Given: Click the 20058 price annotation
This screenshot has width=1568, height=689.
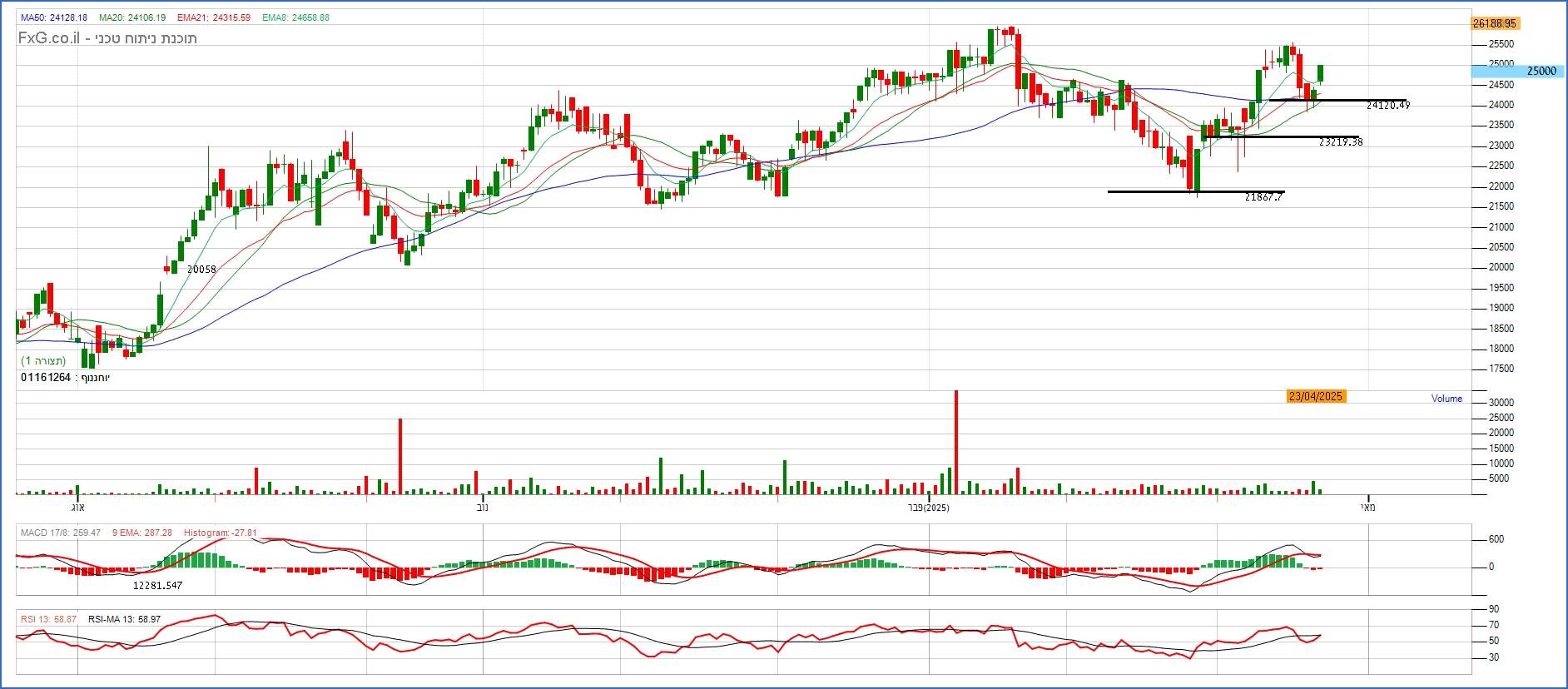Looking at the screenshot, I should click(x=201, y=270).
